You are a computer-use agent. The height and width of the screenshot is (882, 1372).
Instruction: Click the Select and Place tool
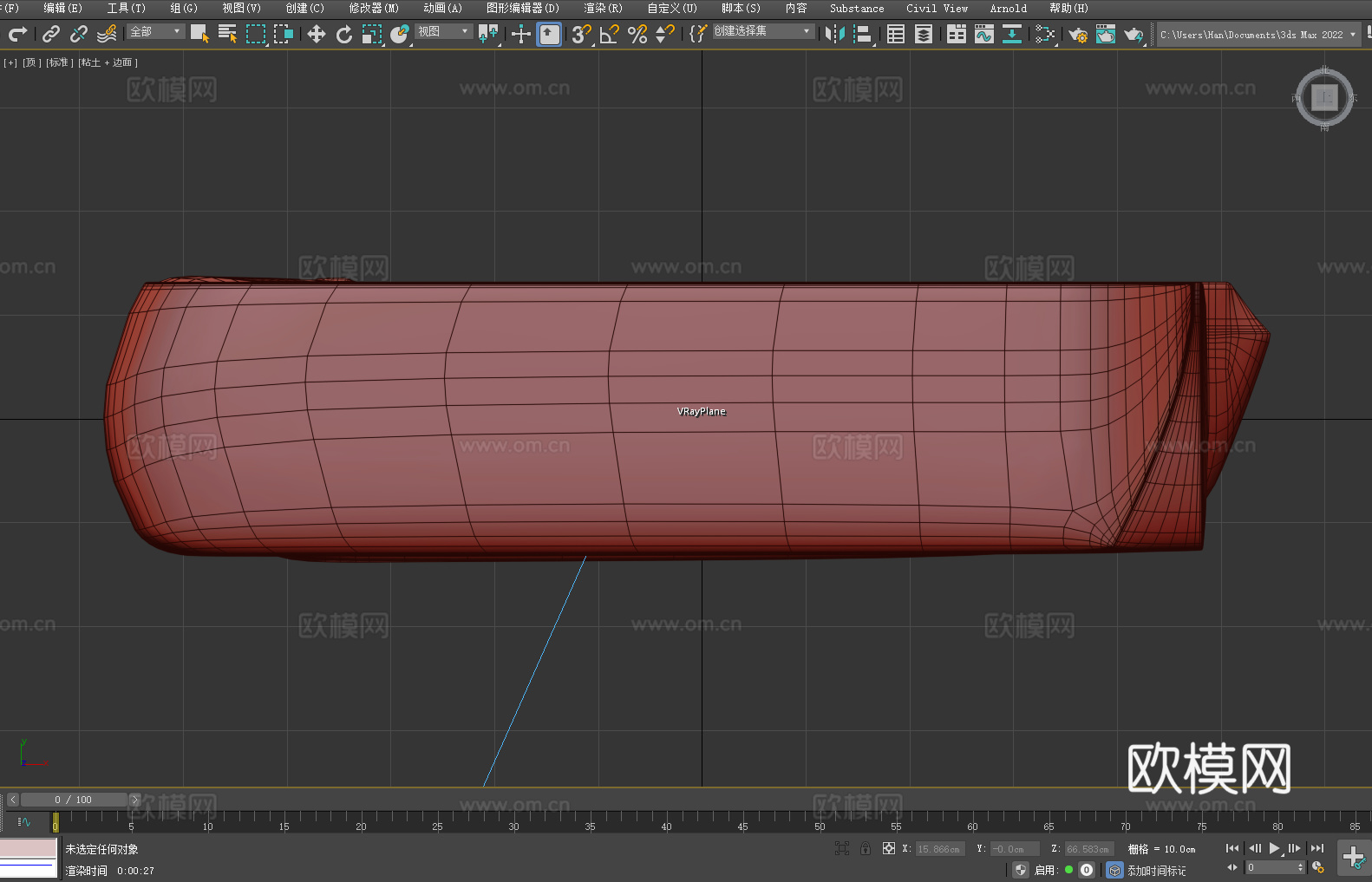tap(400, 34)
